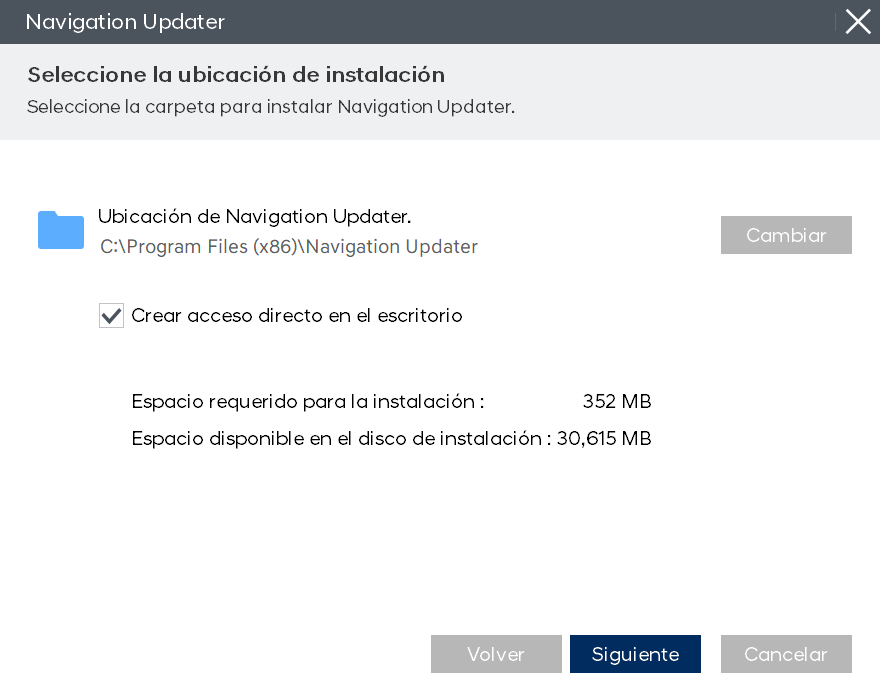Click the 'Crear acceso directo en el escritorio' label
Screen dimensions: 880x694
(297, 316)
